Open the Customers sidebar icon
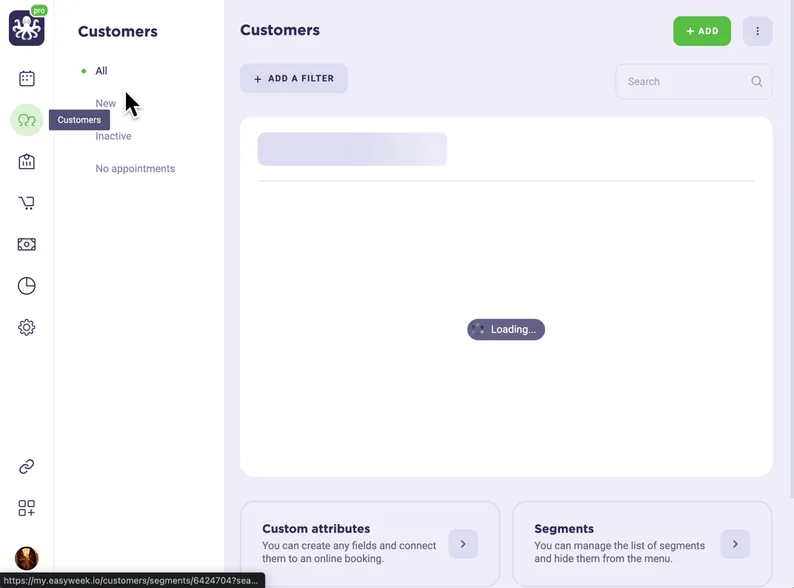The height and width of the screenshot is (588, 794). point(27,120)
